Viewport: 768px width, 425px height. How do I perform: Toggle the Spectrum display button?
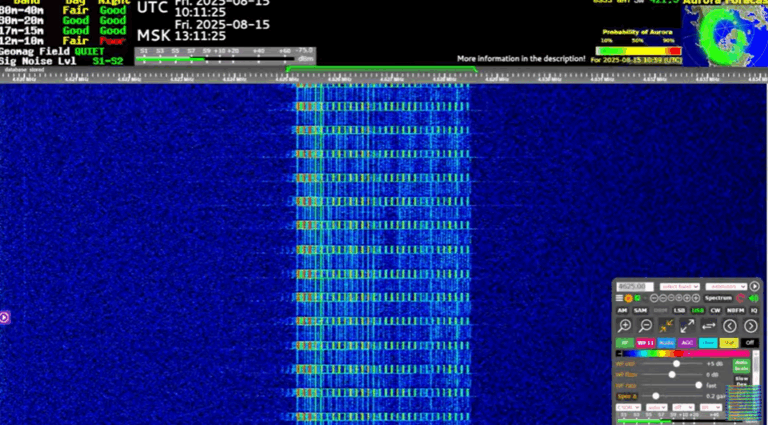pyautogui.click(x=718, y=298)
